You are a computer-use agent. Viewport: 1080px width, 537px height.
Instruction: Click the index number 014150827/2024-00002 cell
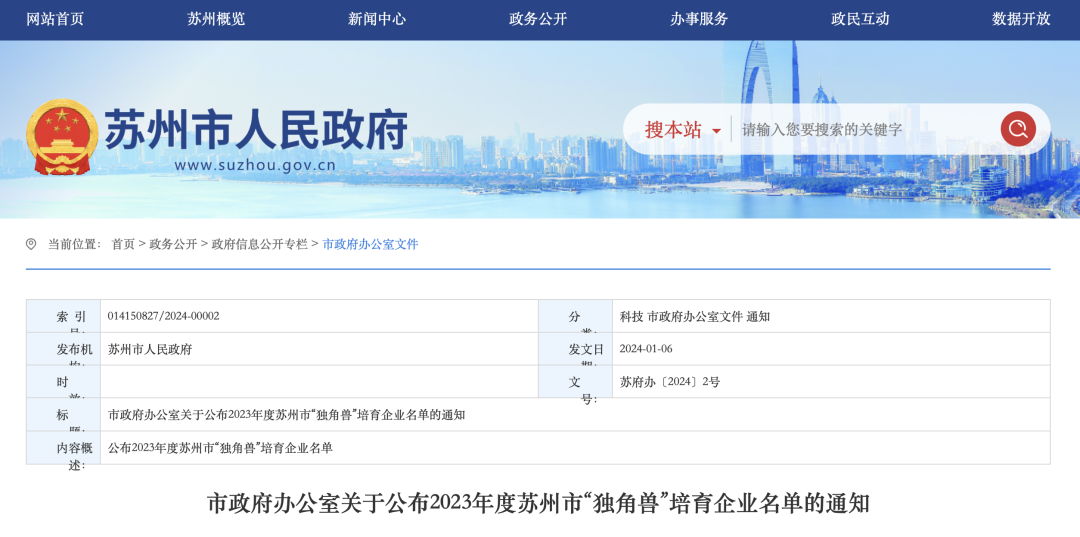tap(164, 316)
